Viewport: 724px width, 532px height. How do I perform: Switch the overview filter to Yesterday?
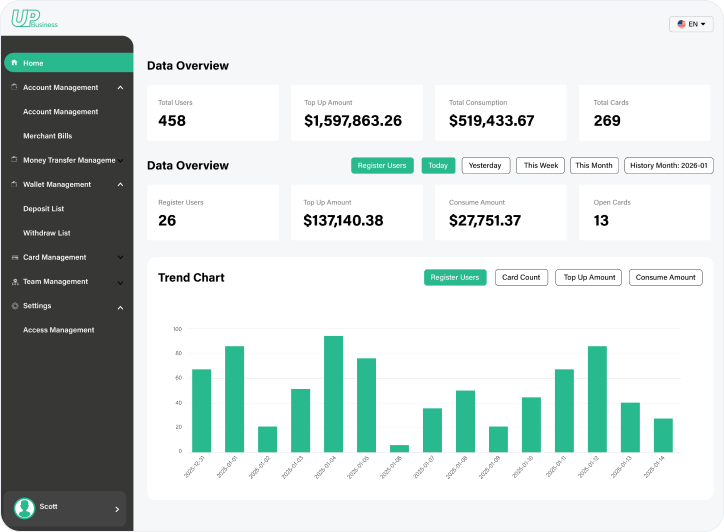click(x=486, y=166)
